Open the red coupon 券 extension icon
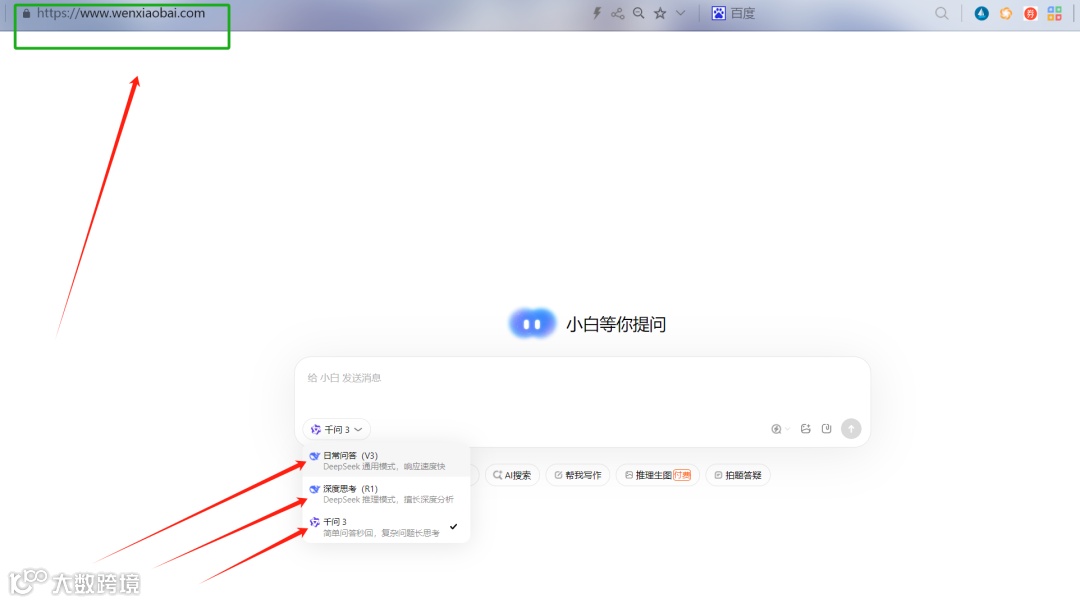Screen dimensions: 1080x603 (x=1030, y=13)
